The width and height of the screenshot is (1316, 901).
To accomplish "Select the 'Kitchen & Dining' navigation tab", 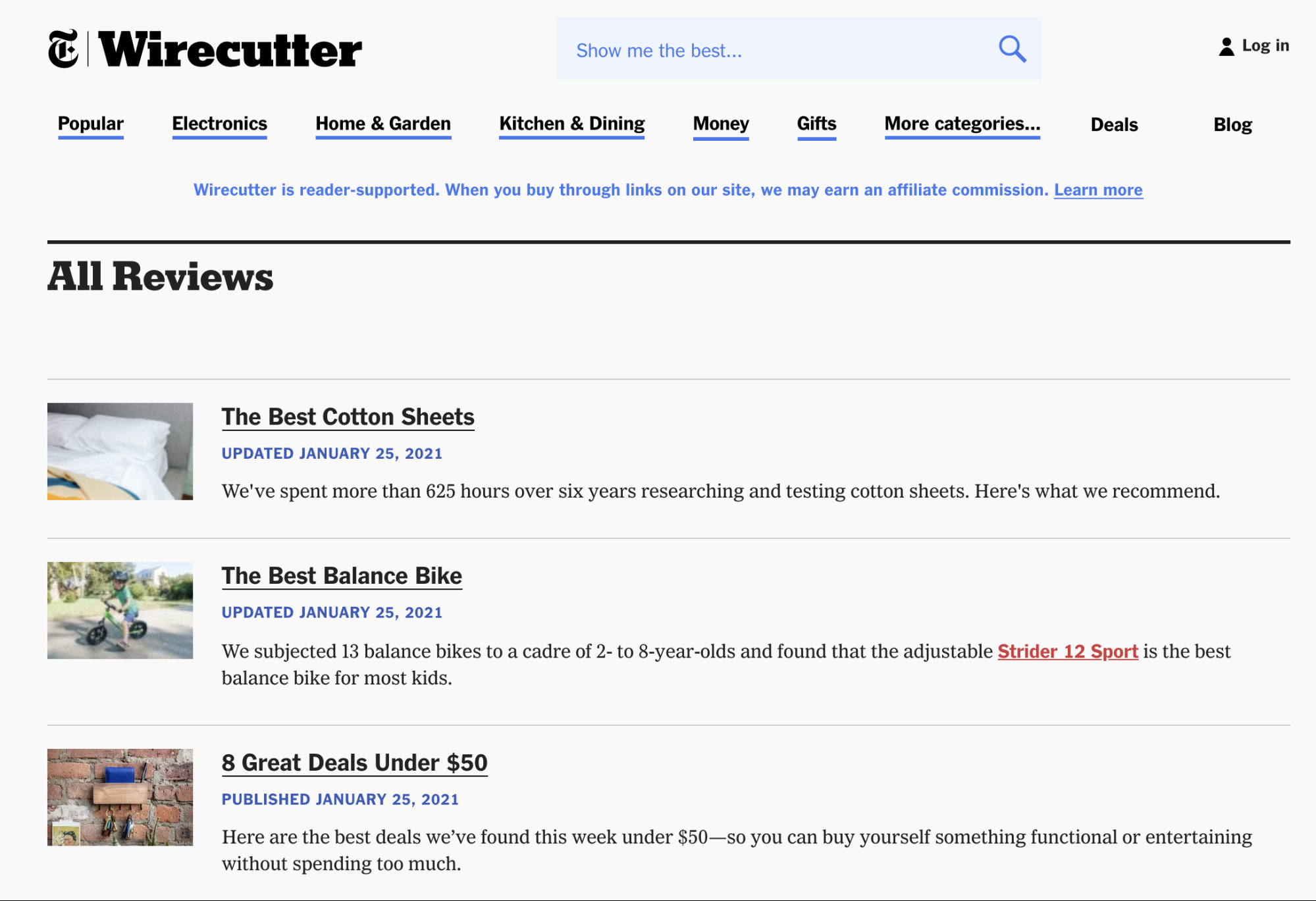I will pyautogui.click(x=572, y=124).
